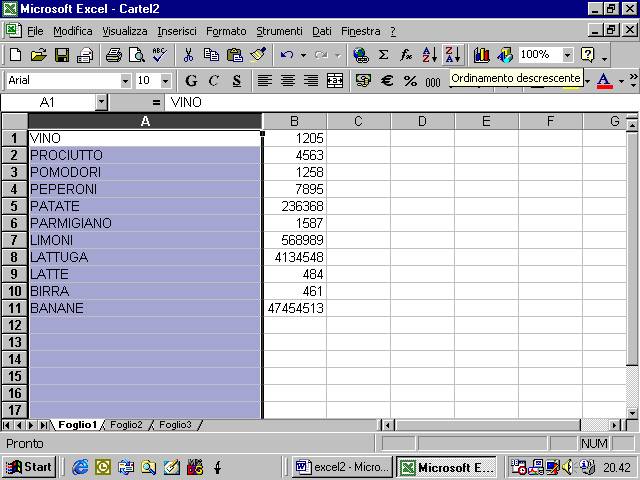The width and height of the screenshot is (640, 480).
Task: Apply thousands separator 000 style
Action: coord(433,81)
